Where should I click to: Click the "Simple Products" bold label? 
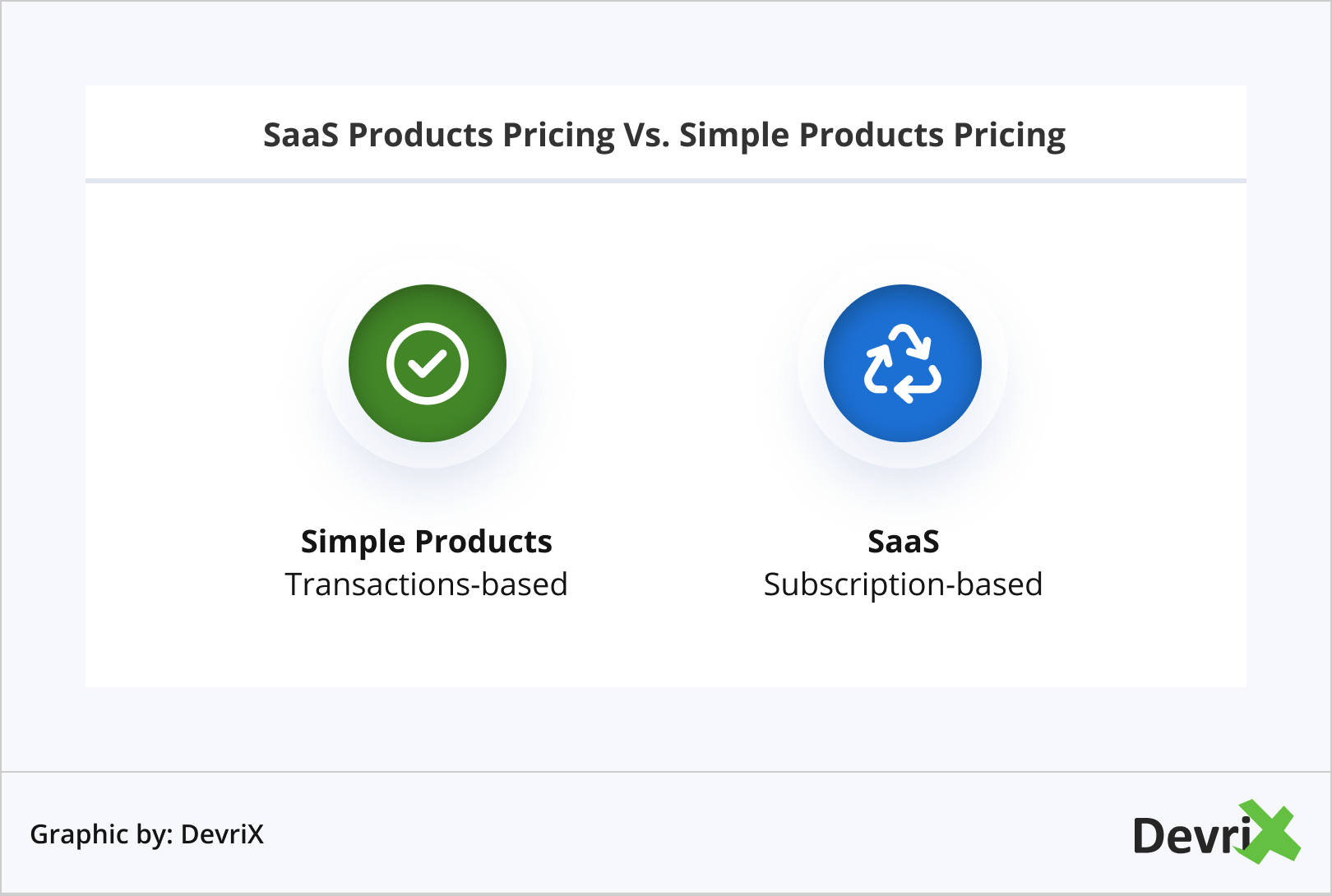coord(426,542)
